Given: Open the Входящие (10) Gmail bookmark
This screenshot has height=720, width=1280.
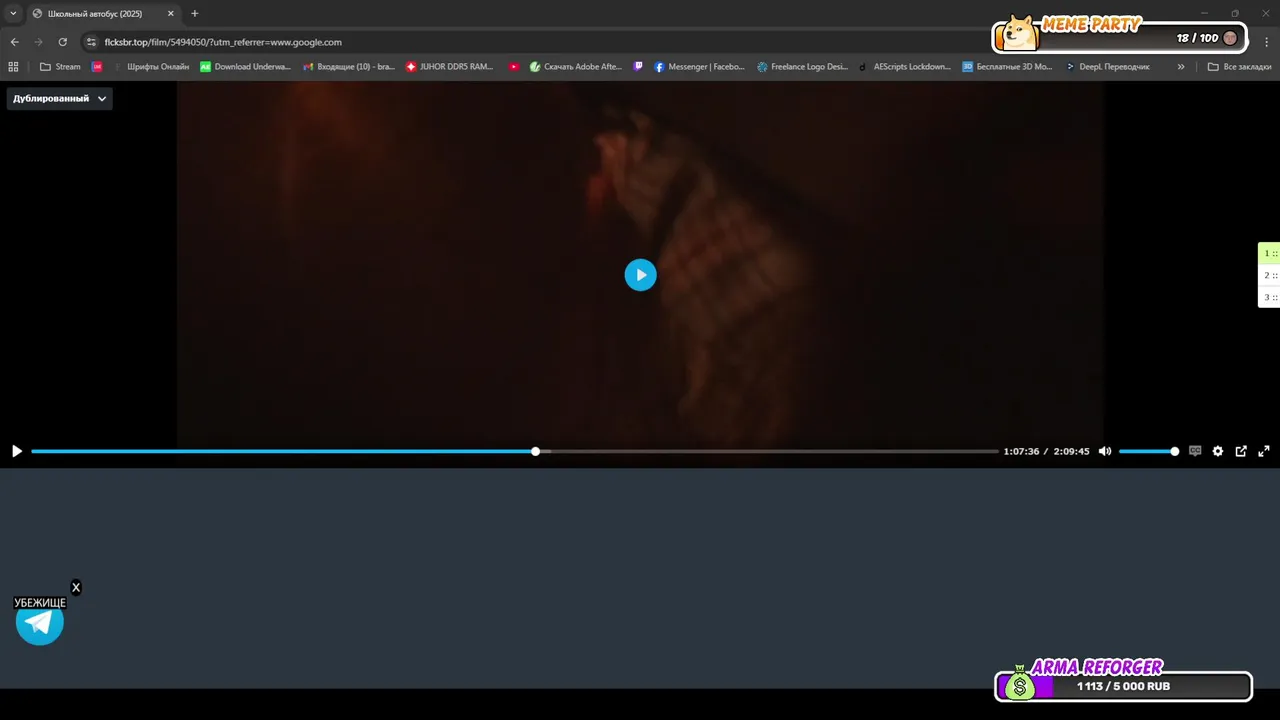Looking at the screenshot, I should tap(349, 67).
